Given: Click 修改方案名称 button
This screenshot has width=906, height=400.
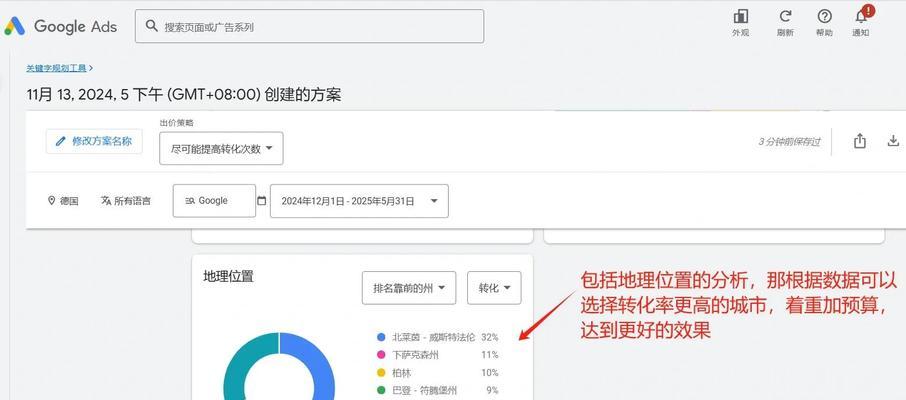Looking at the screenshot, I should pos(94,141).
